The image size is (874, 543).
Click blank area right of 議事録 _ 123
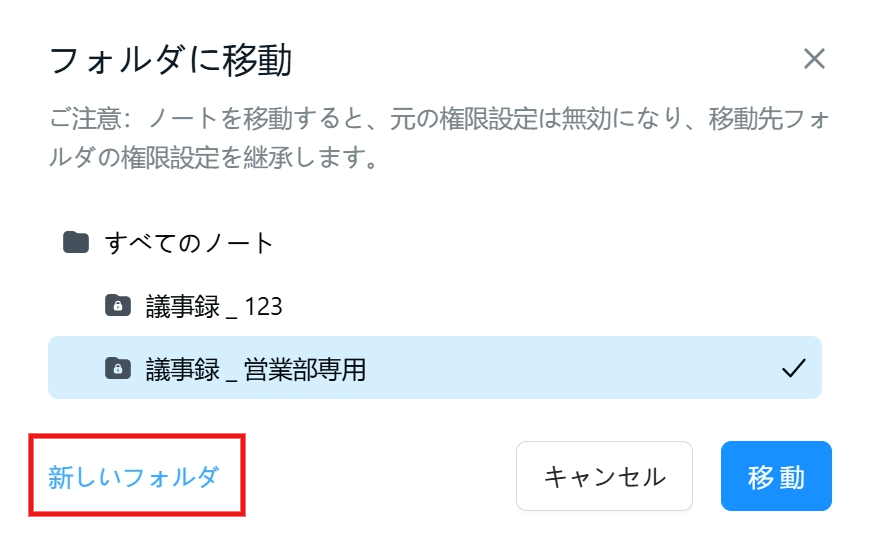[552, 306]
